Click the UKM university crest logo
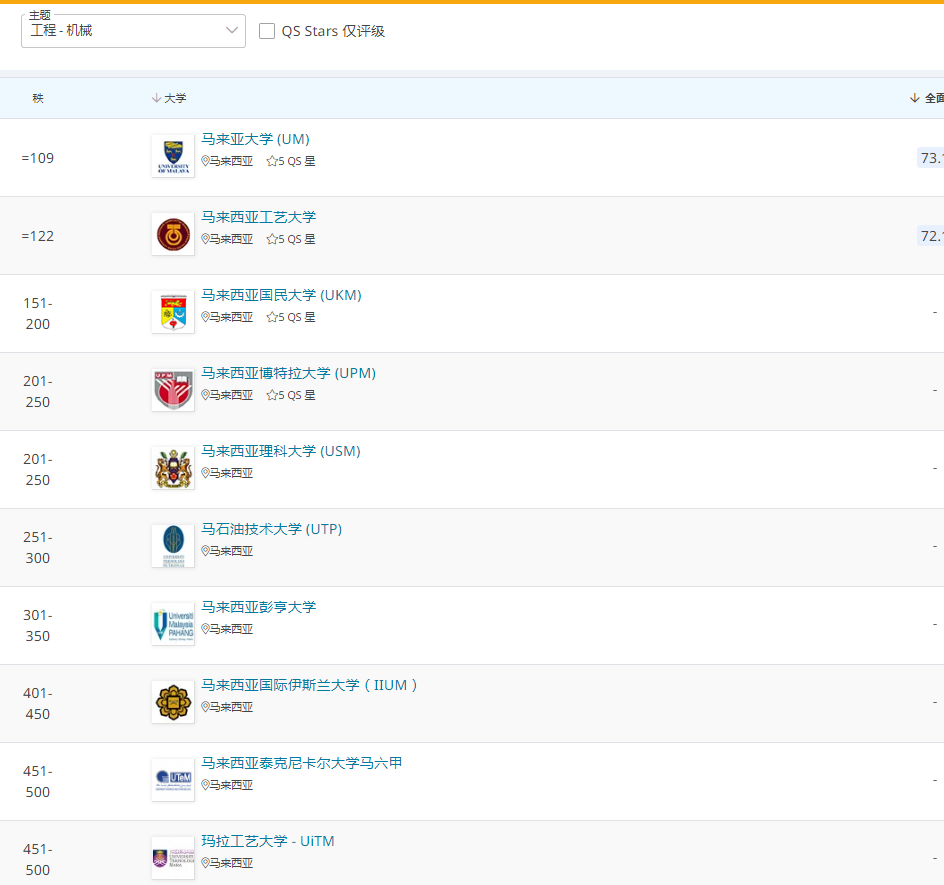 click(173, 313)
